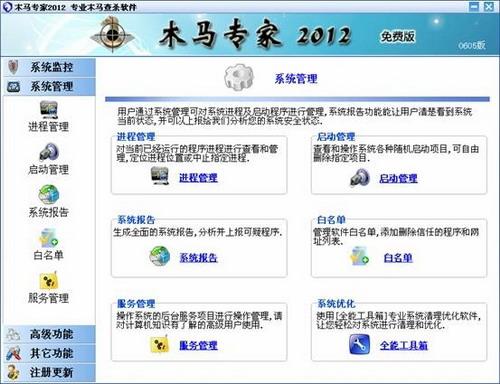Click computer icon beside 进程管理 link
The height and width of the screenshot is (384, 500).
tap(160, 176)
